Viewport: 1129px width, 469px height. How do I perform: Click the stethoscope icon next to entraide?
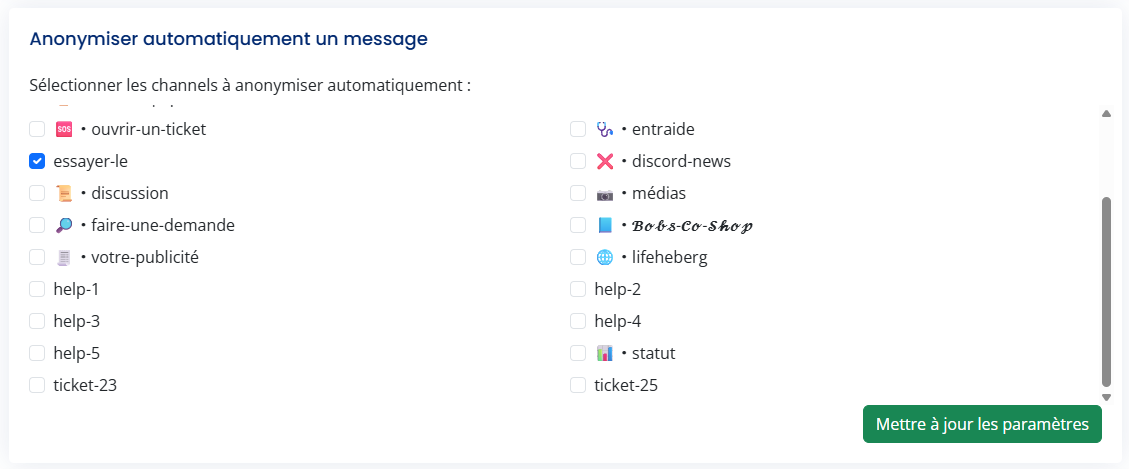point(604,129)
